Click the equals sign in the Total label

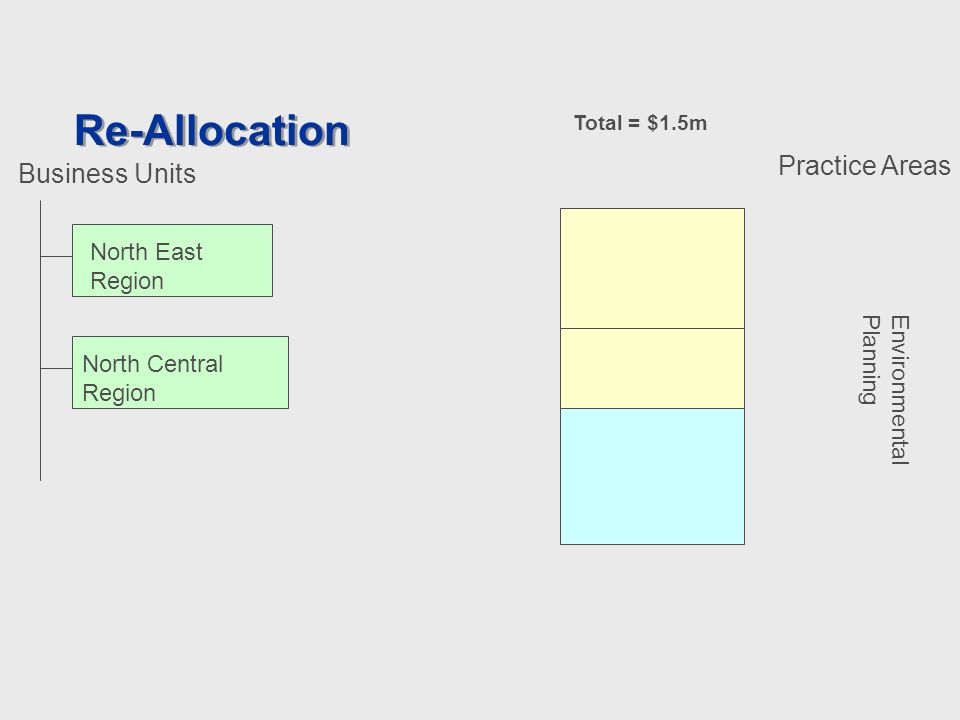634,124
